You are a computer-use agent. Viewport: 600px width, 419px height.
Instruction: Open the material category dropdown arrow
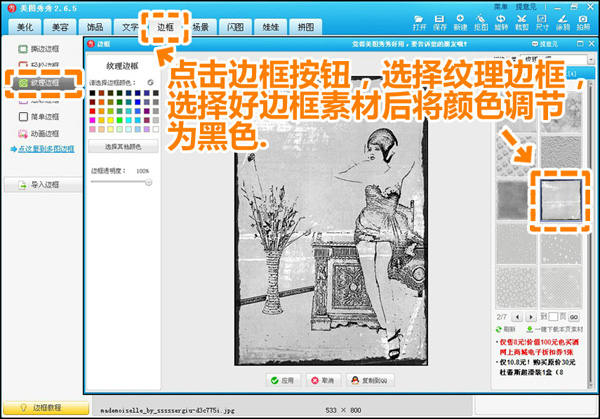click(x=590, y=60)
